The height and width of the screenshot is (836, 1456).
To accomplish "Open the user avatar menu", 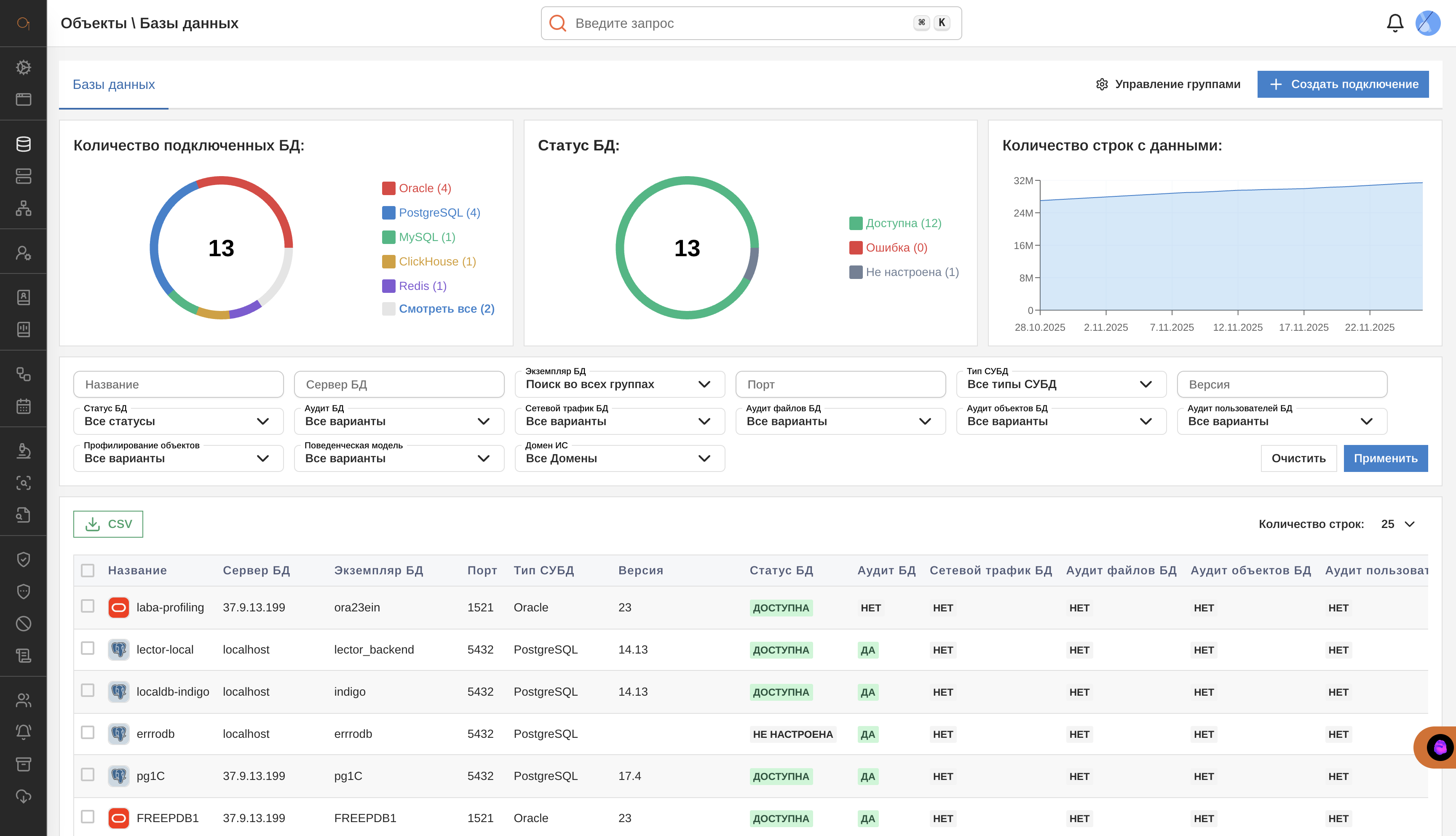I will tap(1427, 23).
